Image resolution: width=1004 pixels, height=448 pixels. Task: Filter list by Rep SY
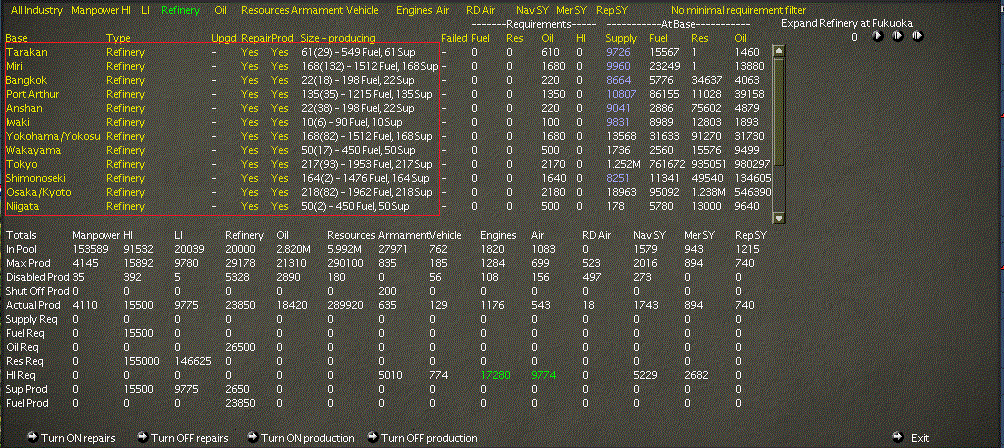pos(611,10)
